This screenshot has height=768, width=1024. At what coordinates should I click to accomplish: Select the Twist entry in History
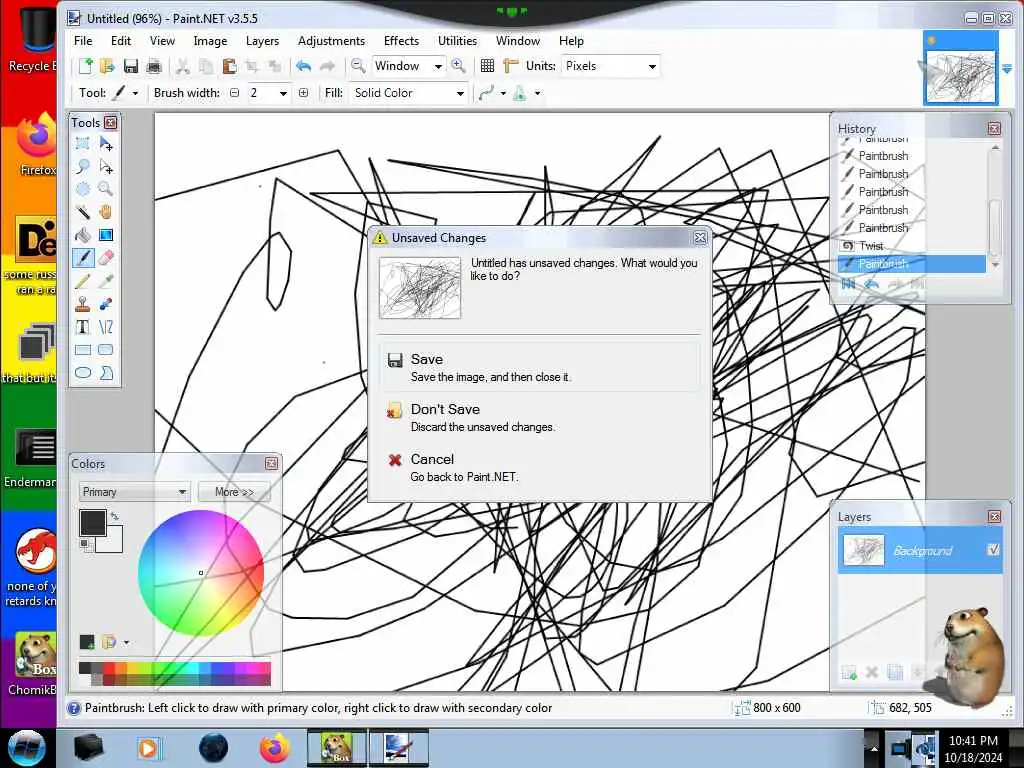pos(912,246)
